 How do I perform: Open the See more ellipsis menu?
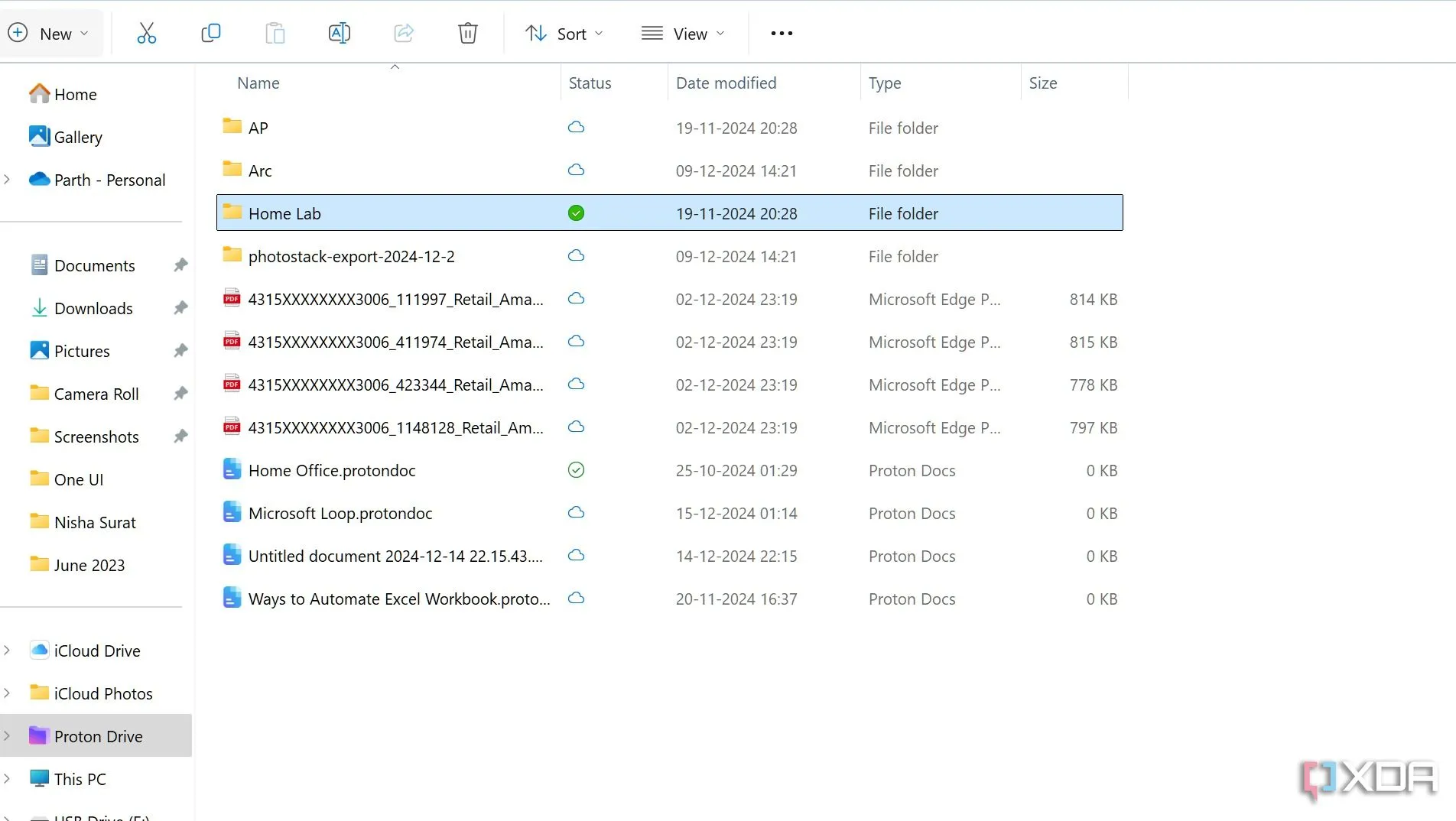tap(781, 33)
